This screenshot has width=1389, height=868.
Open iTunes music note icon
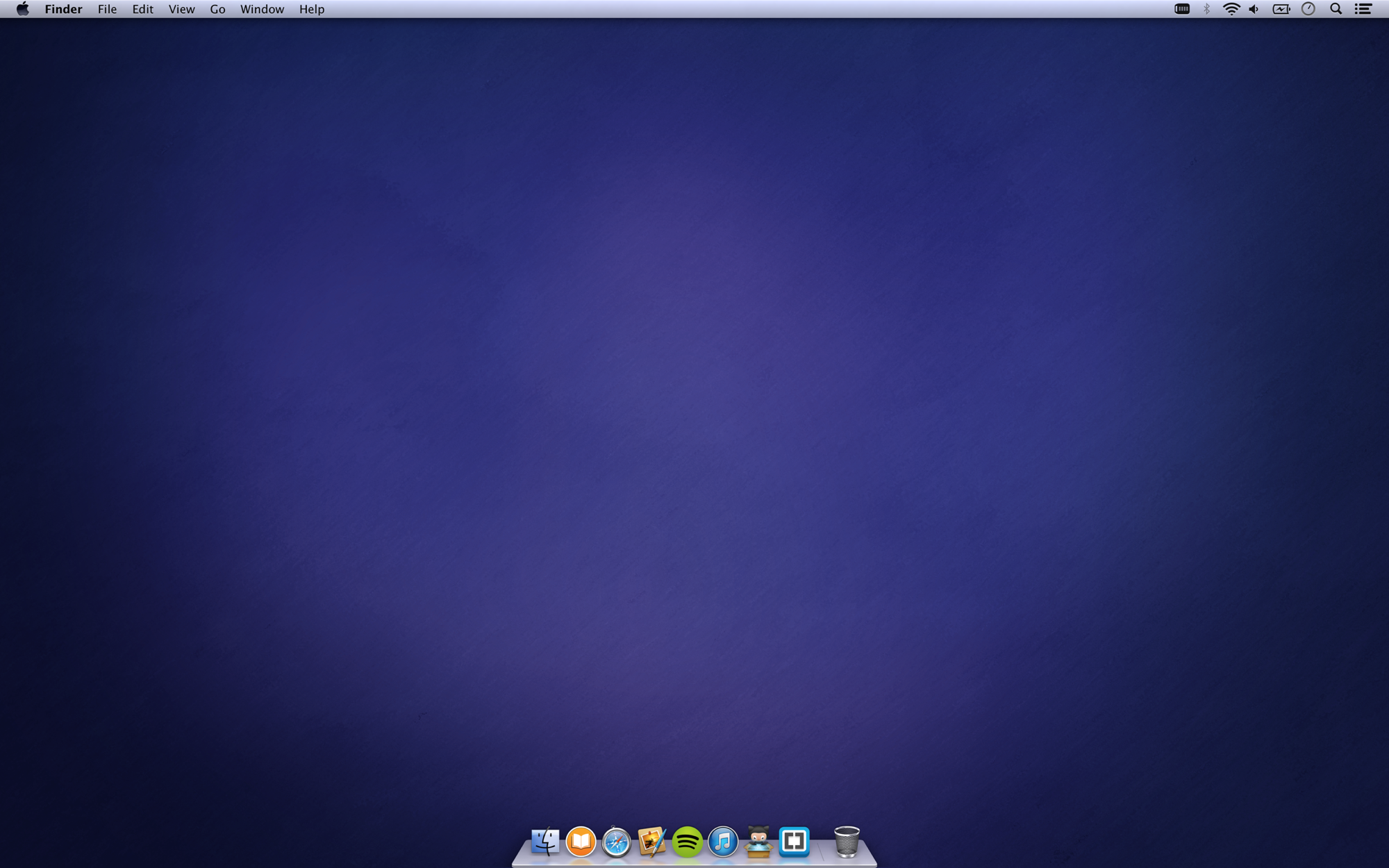click(723, 842)
